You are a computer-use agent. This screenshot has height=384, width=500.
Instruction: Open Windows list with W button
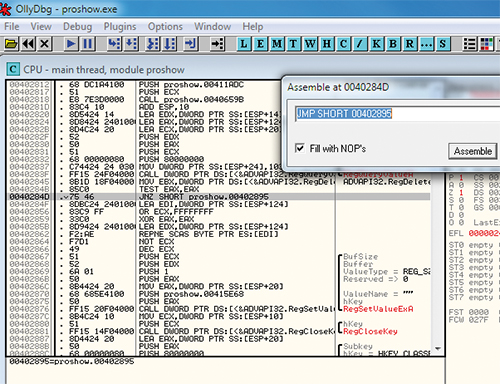pyautogui.click(x=310, y=44)
